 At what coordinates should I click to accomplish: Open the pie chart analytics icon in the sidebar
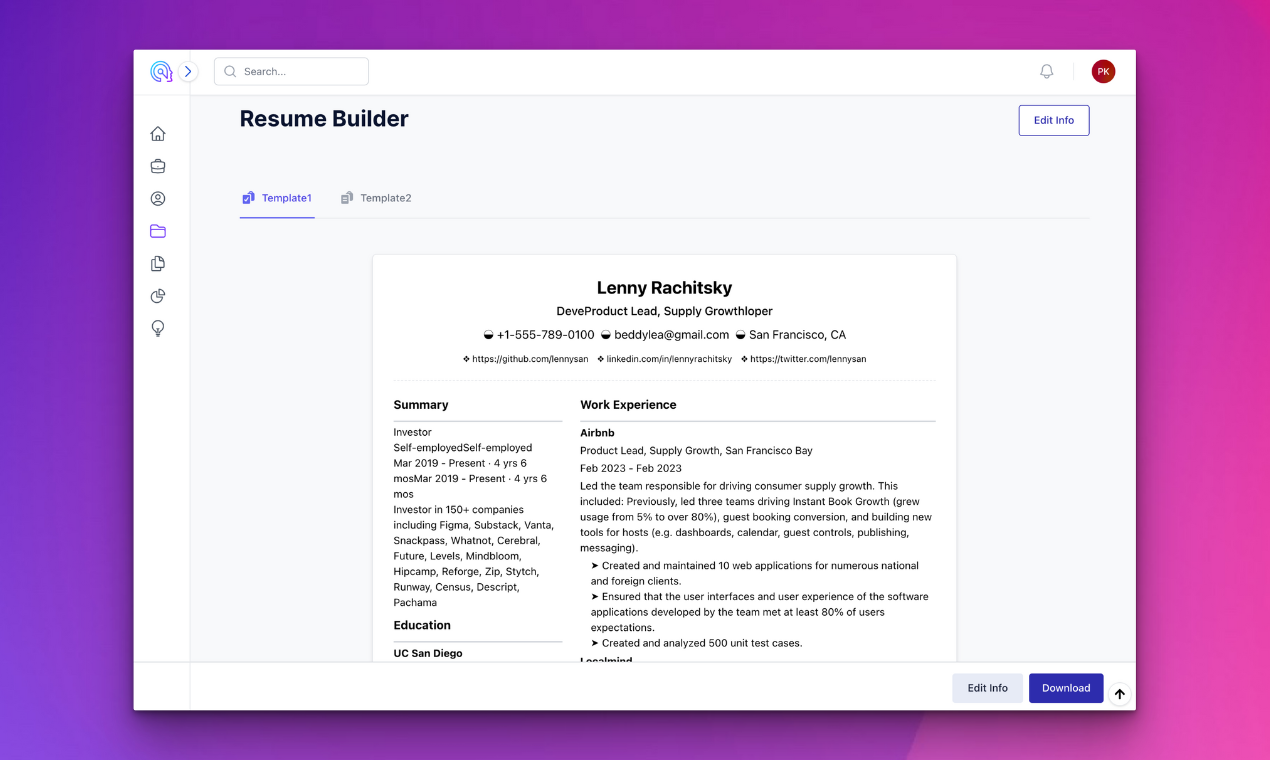pyautogui.click(x=158, y=296)
